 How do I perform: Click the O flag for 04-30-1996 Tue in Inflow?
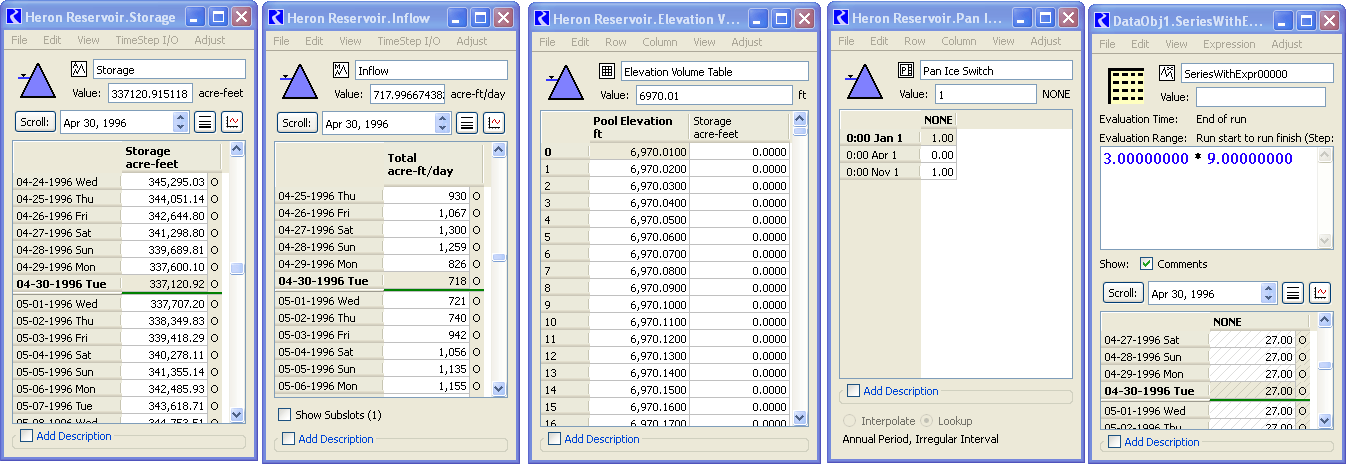pos(476,281)
